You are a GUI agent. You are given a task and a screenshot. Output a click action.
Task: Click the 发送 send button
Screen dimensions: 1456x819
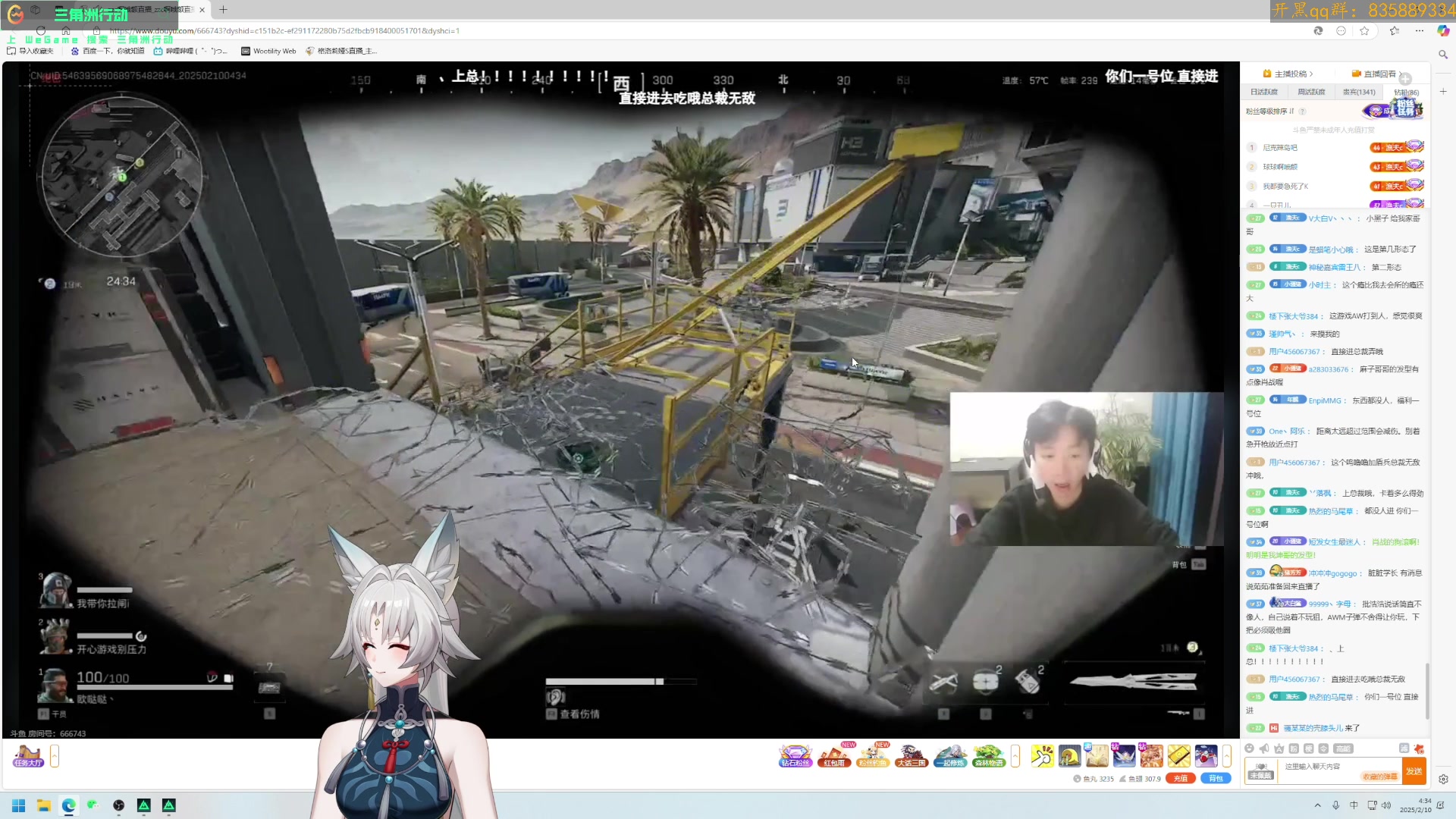point(1414,771)
